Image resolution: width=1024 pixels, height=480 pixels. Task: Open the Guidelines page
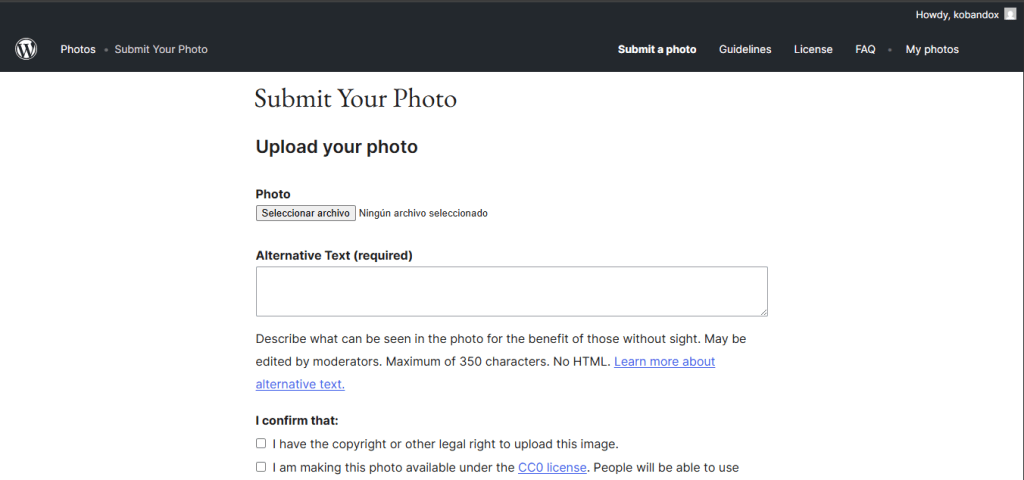pyautogui.click(x=745, y=49)
